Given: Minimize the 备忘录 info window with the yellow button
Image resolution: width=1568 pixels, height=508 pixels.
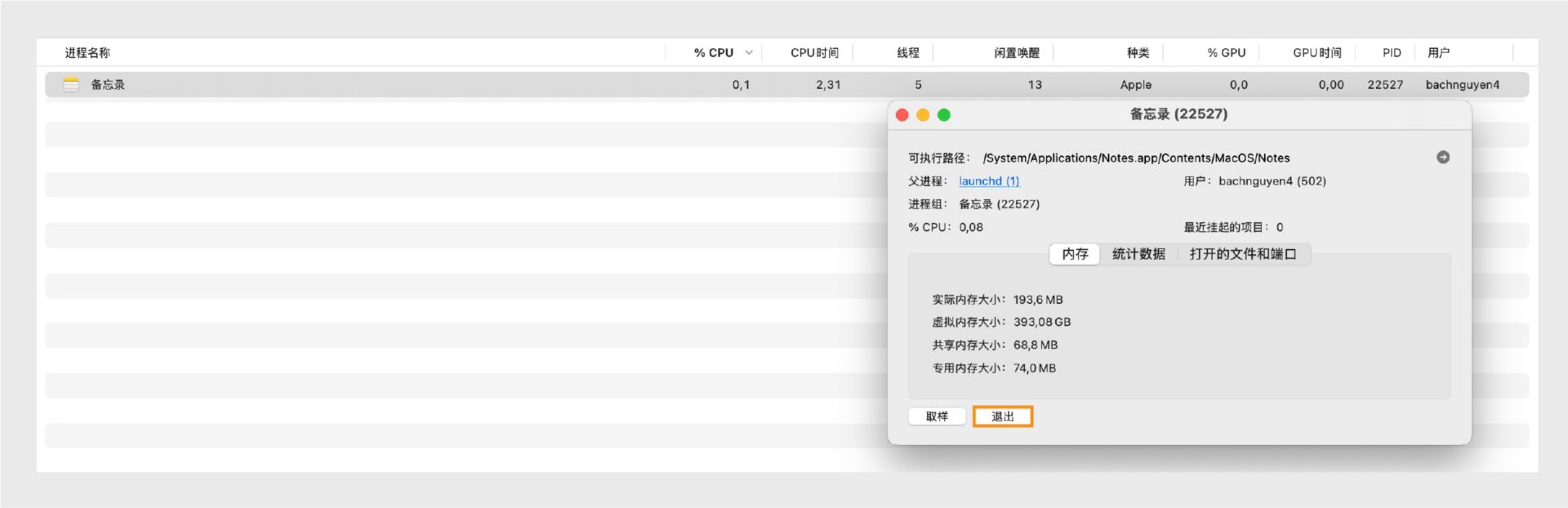Looking at the screenshot, I should (923, 115).
